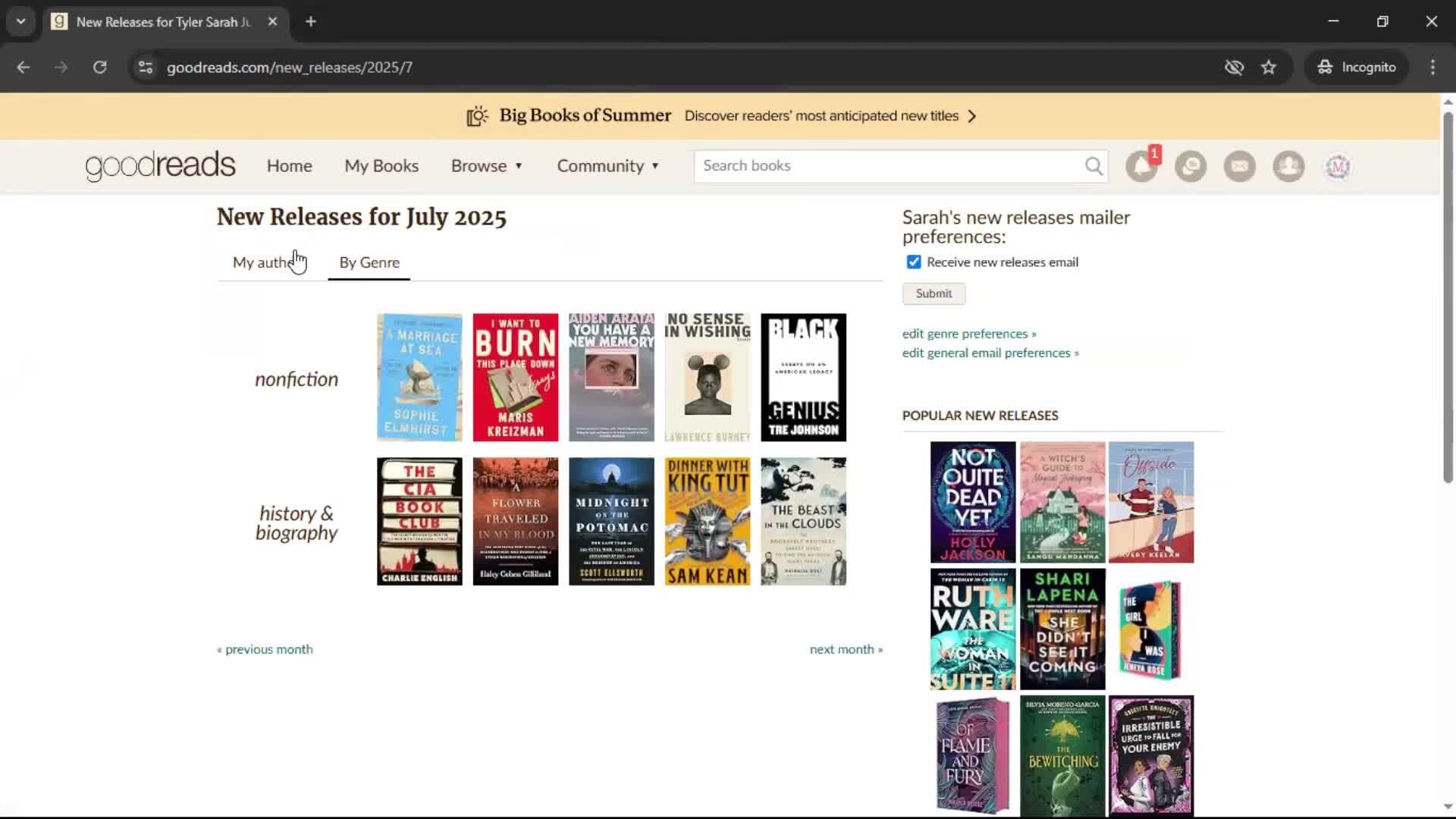The image size is (1456, 819).
Task: Open the profile avatar icon
Action: (x=1338, y=166)
